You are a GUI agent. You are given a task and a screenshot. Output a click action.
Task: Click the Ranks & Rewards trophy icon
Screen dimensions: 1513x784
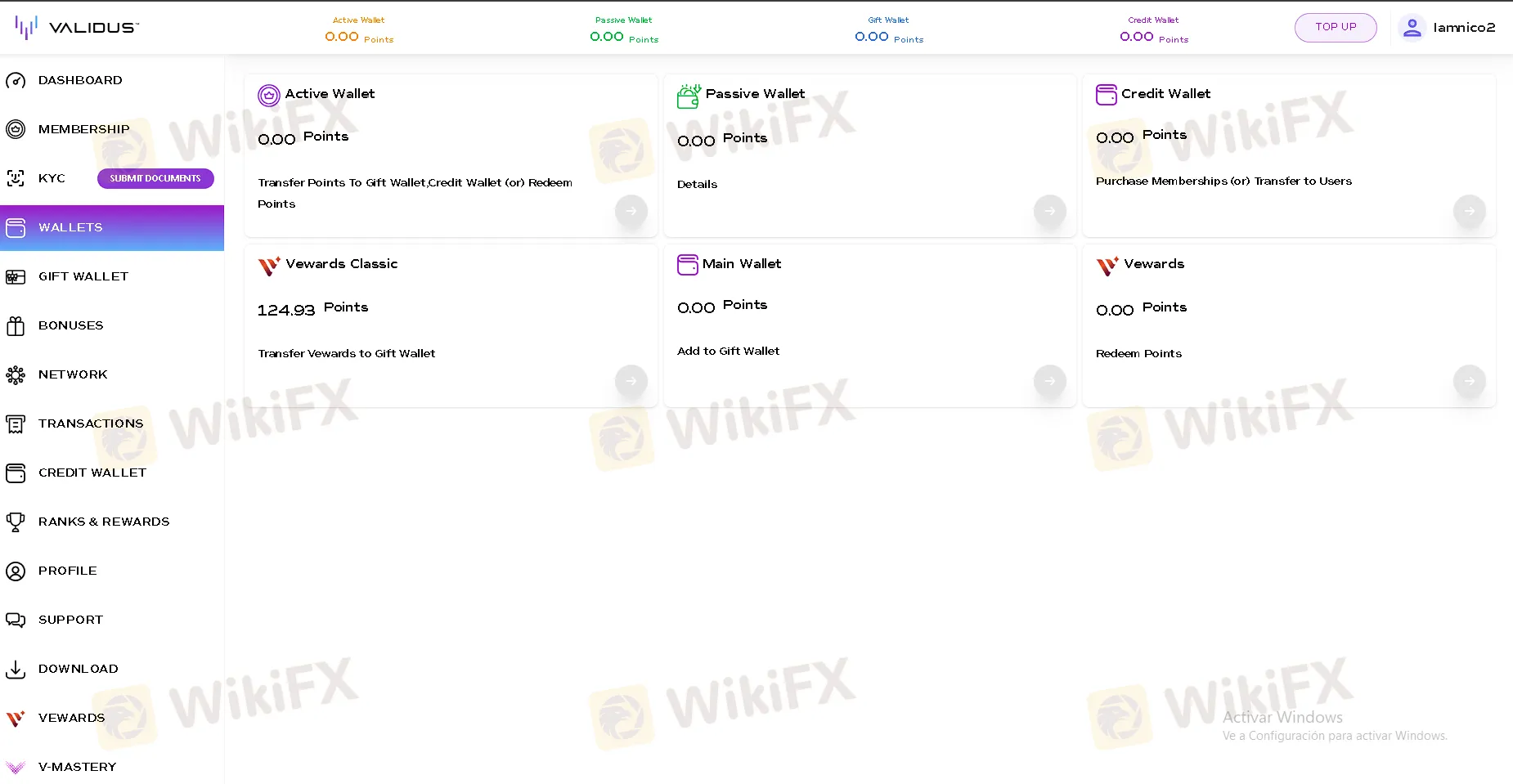point(16,522)
